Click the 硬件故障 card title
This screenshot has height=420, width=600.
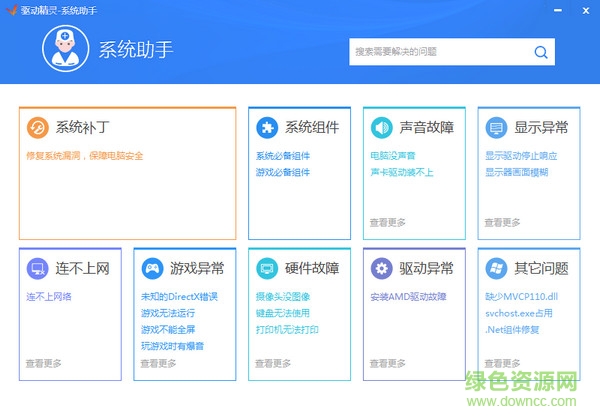(x=312, y=268)
